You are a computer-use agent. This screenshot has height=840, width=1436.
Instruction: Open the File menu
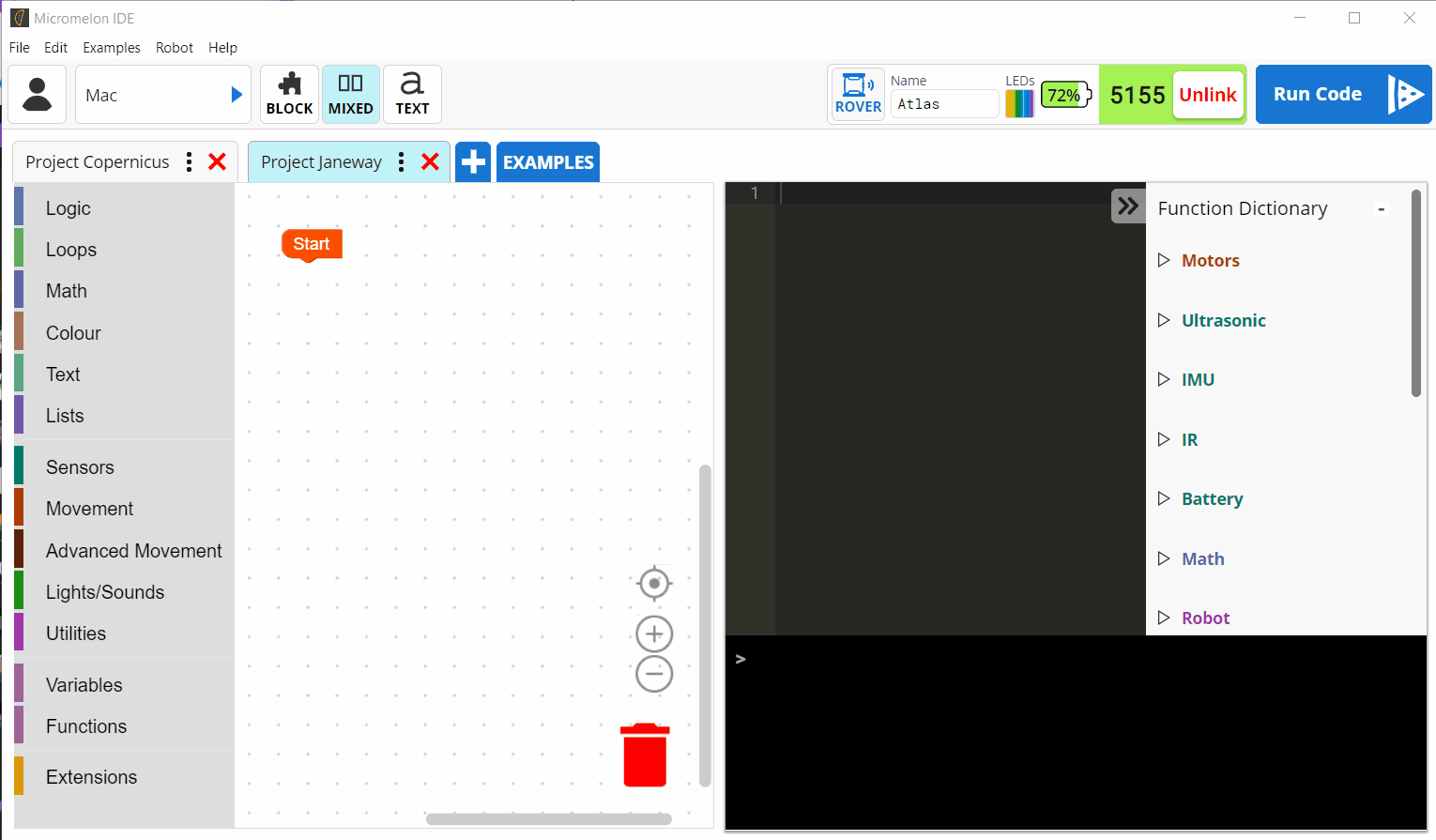coord(20,48)
